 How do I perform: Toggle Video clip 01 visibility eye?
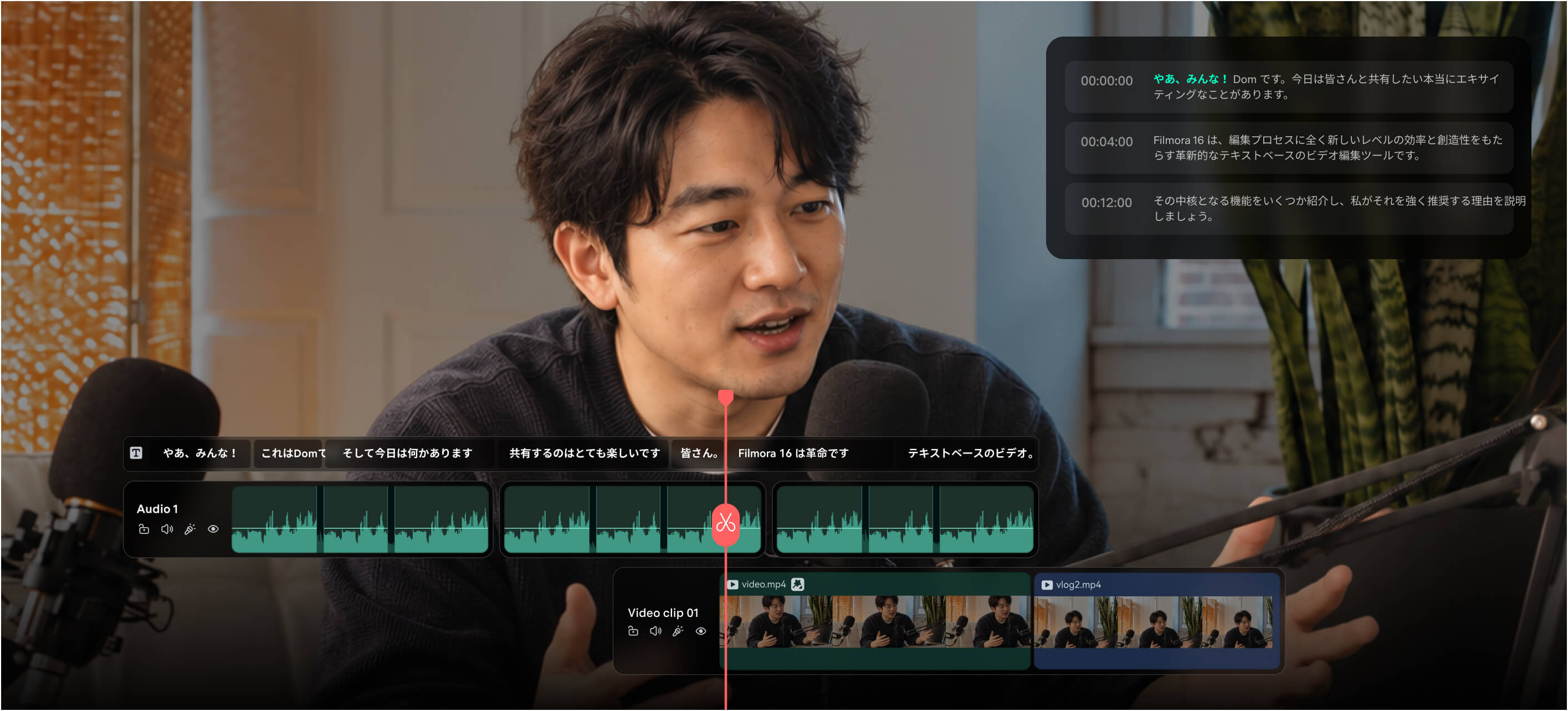point(701,631)
